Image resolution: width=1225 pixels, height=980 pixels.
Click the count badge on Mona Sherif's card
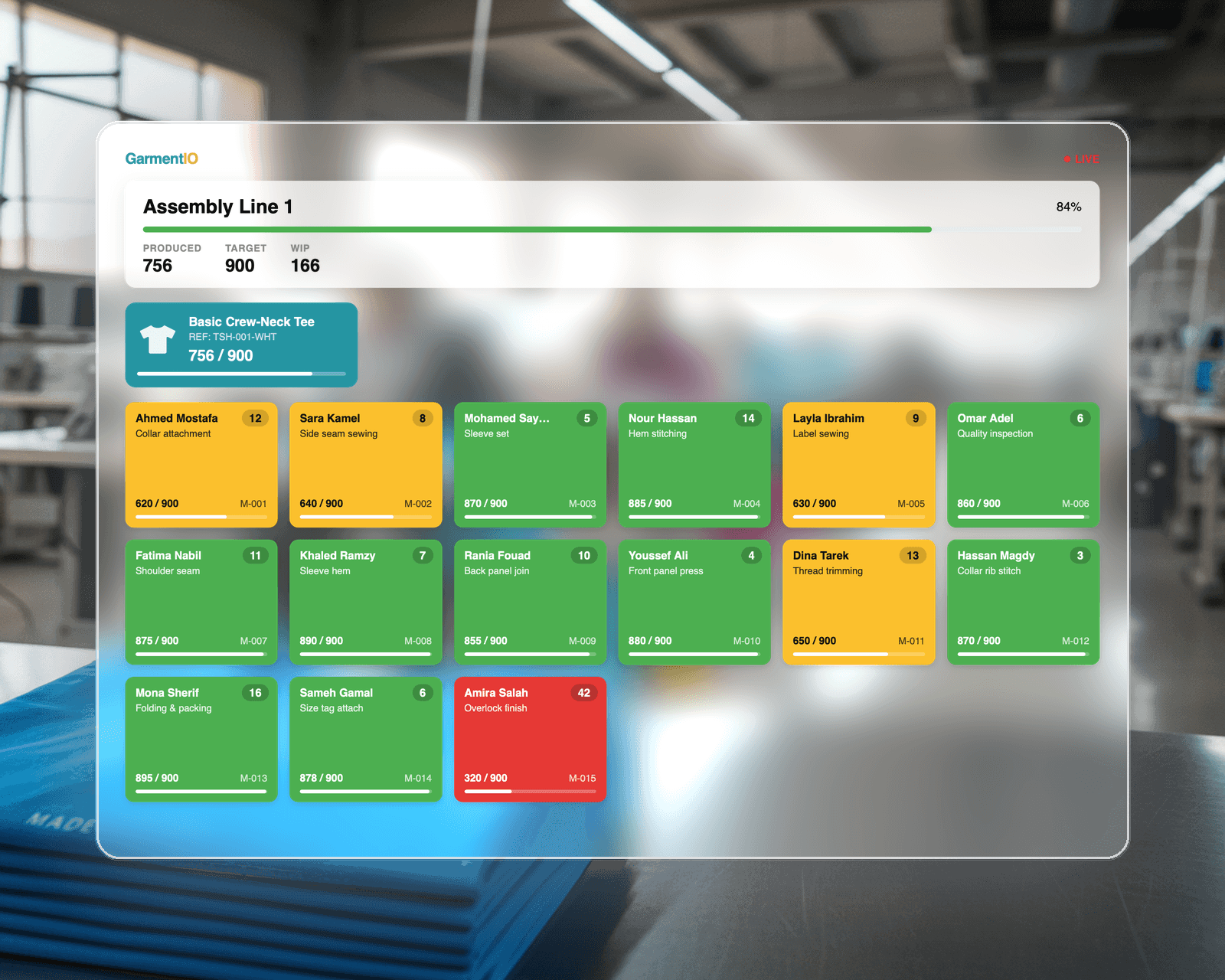pyautogui.click(x=256, y=692)
